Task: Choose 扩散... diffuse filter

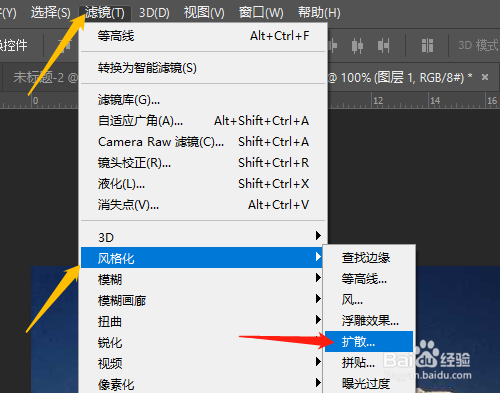Action: click(369, 341)
